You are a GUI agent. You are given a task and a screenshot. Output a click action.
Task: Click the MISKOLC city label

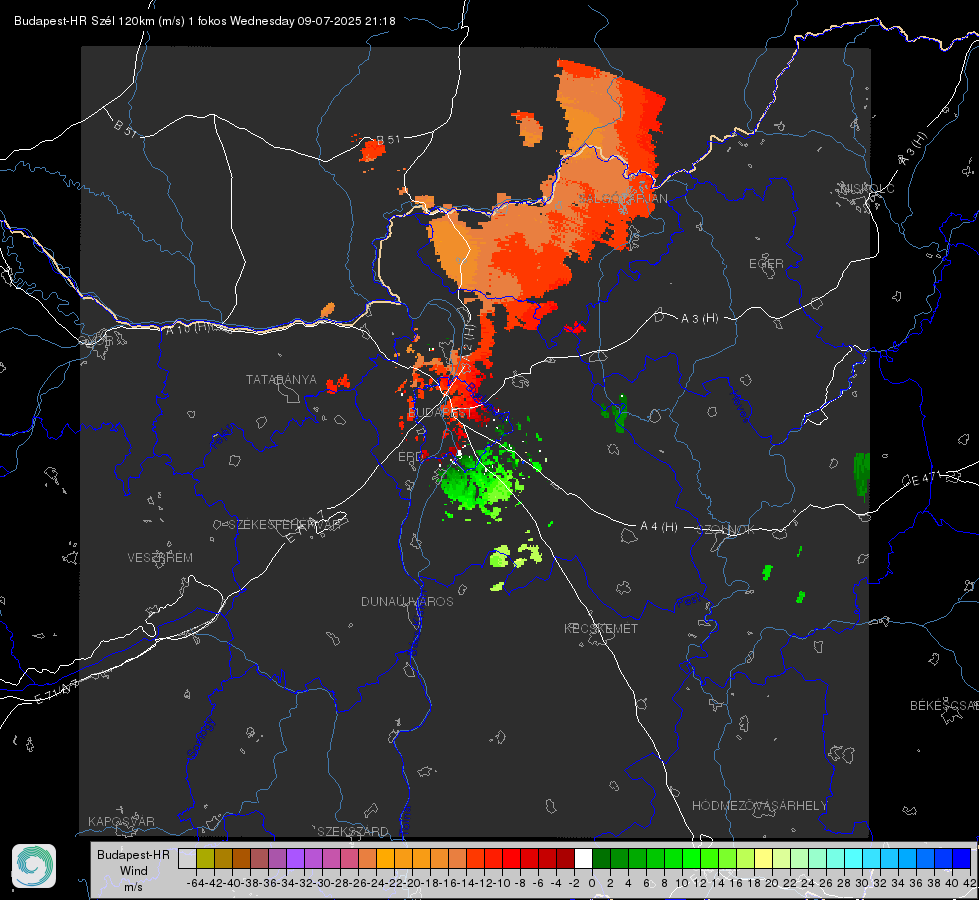pyautogui.click(x=867, y=188)
